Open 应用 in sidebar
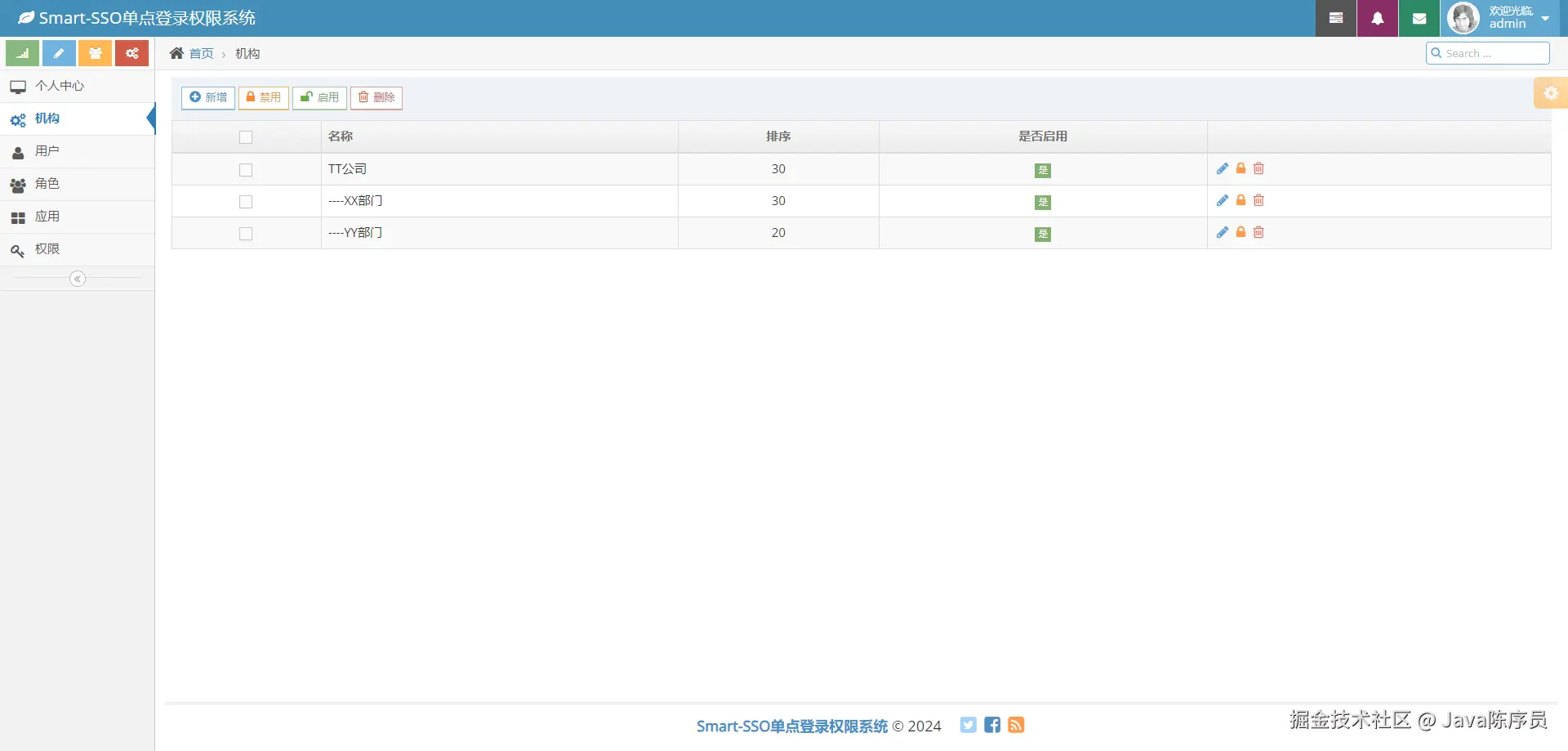 click(78, 217)
